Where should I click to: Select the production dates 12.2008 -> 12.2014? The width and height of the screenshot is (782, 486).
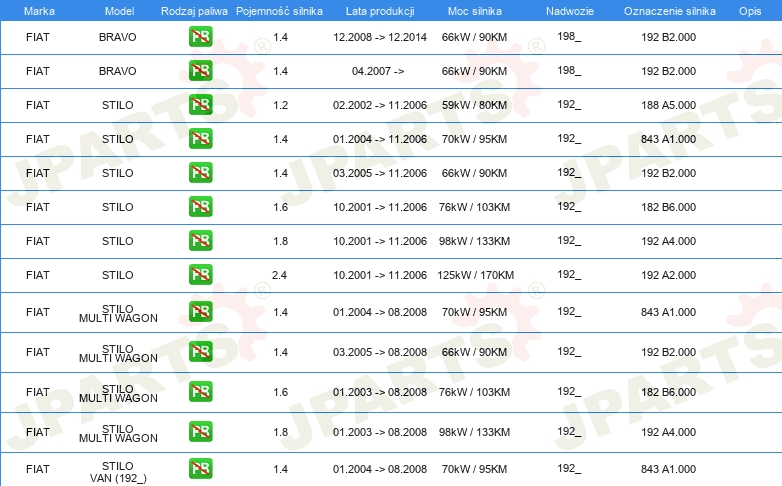click(380, 37)
